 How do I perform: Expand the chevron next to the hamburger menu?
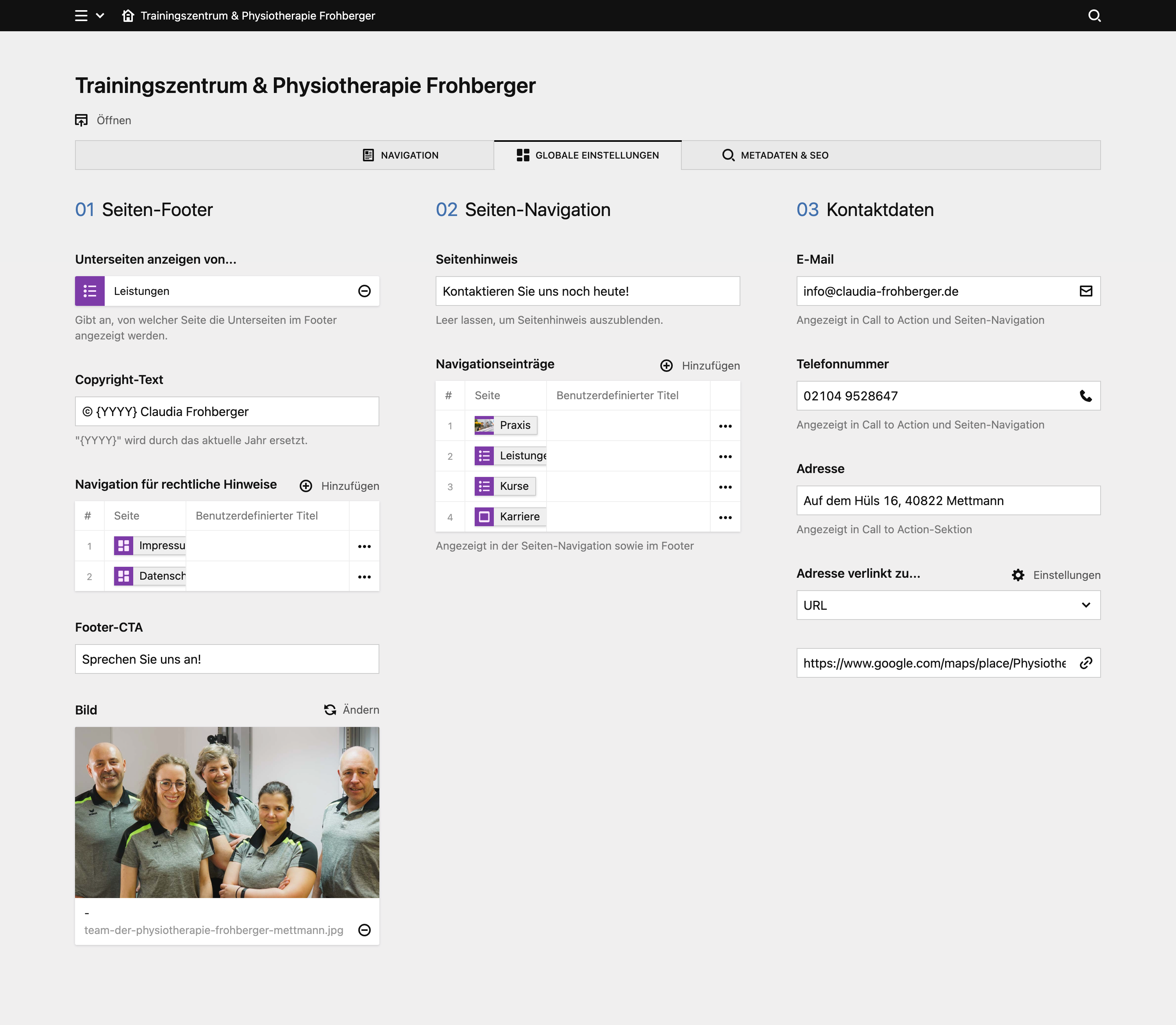(x=101, y=16)
